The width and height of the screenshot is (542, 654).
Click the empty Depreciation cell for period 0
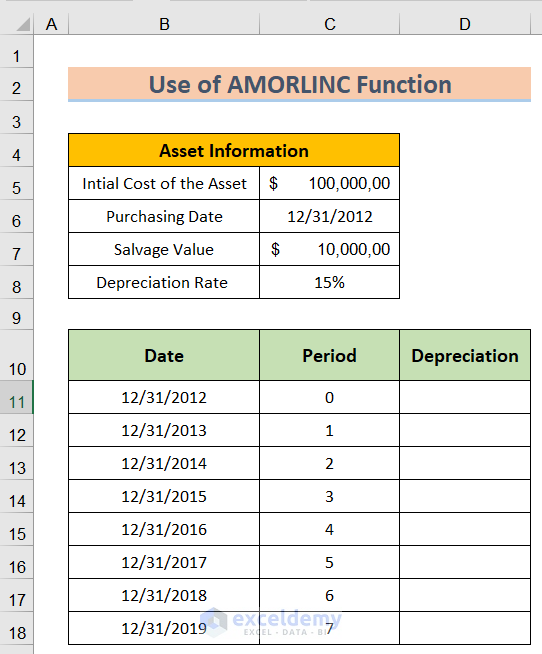(465, 397)
